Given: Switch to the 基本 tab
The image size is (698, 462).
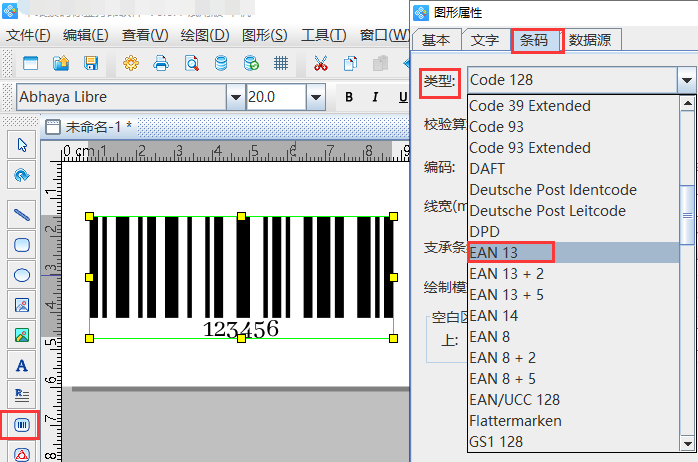Looking at the screenshot, I should pyautogui.click(x=437, y=40).
